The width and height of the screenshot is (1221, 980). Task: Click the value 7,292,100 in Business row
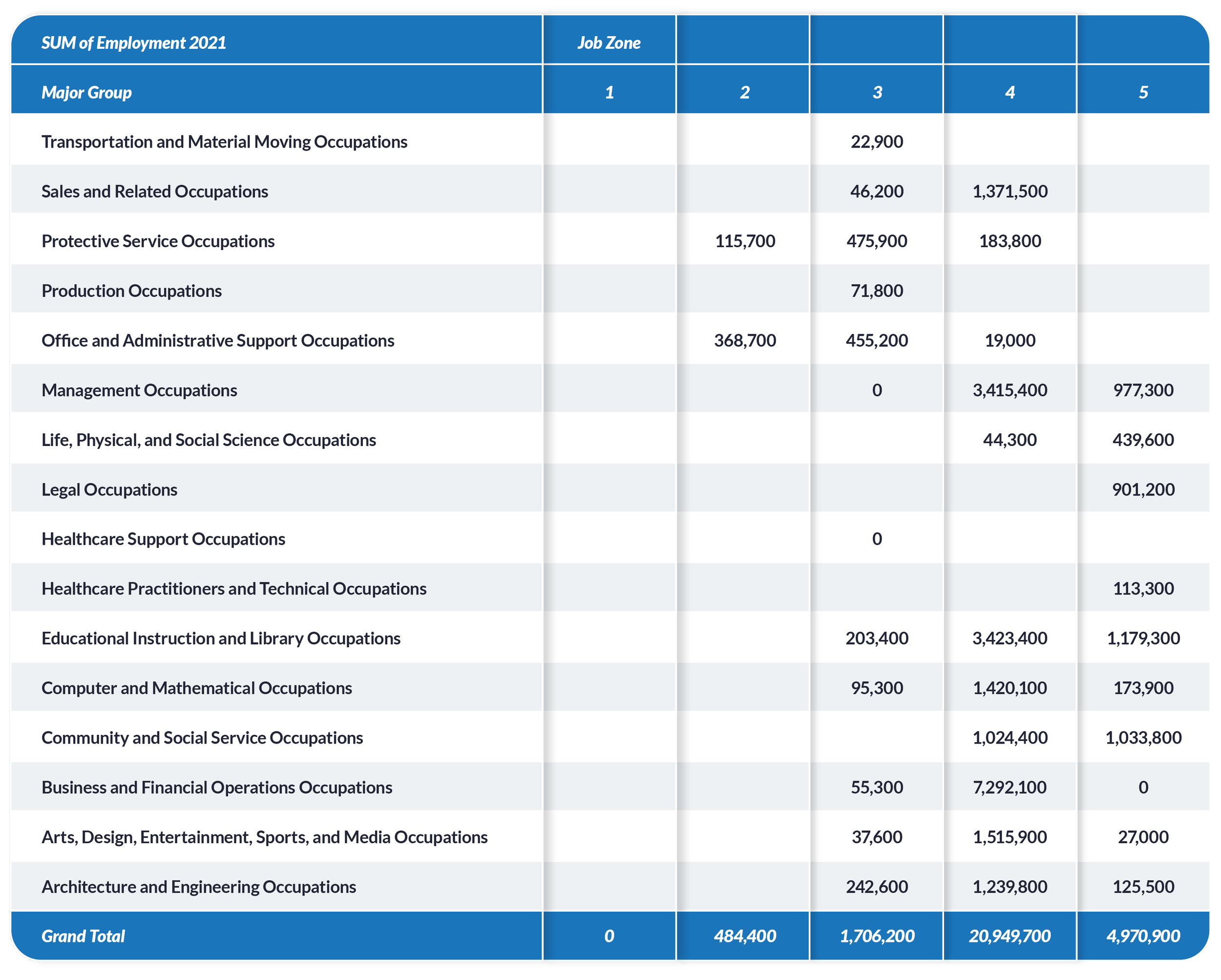coord(1010,788)
